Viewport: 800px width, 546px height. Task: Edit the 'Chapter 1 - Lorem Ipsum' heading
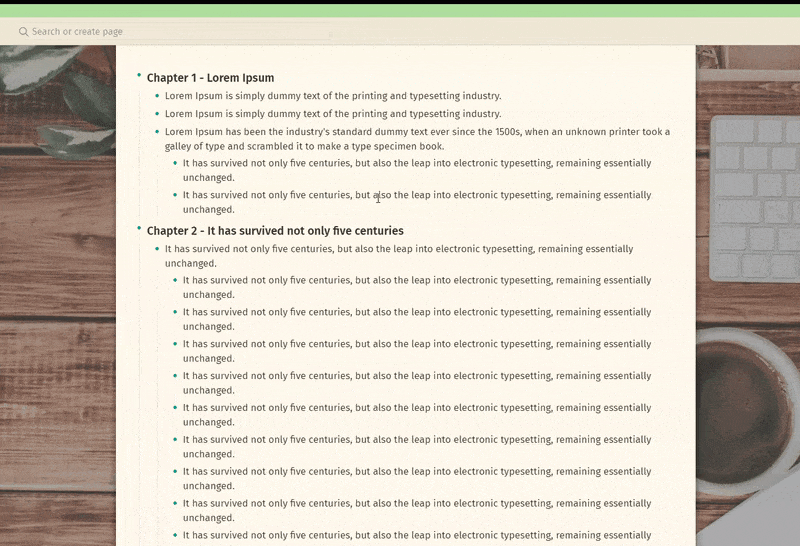[x=210, y=78]
